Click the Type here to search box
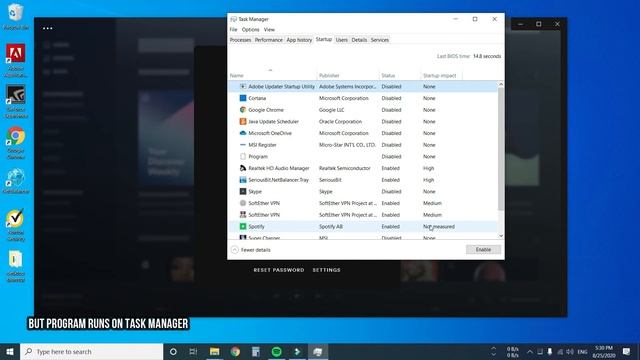This screenshot has height=360, width=640. [x=91, y=351]
